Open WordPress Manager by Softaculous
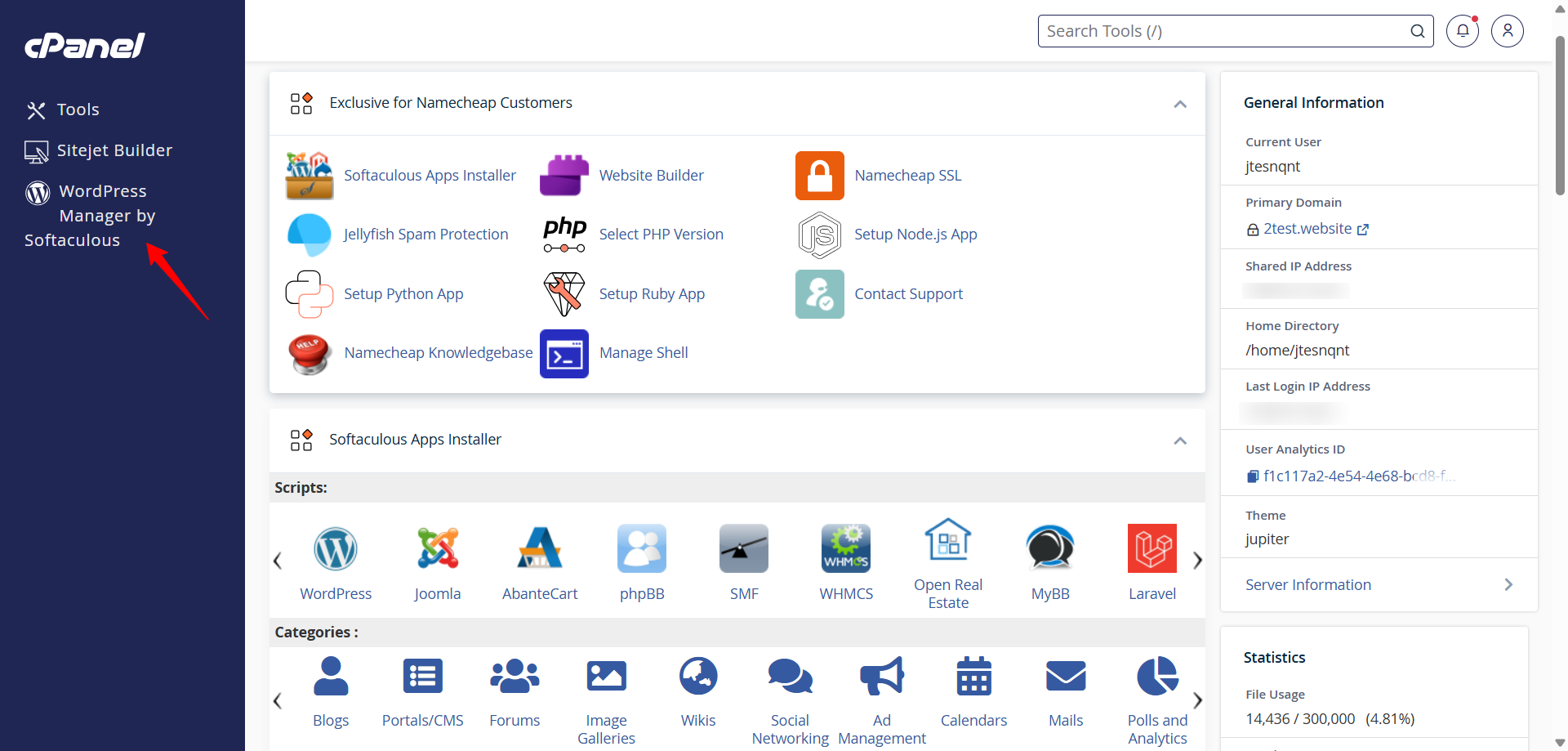Image resolution: width=1568 pixels, height=751 pixels. pos(90,216)
